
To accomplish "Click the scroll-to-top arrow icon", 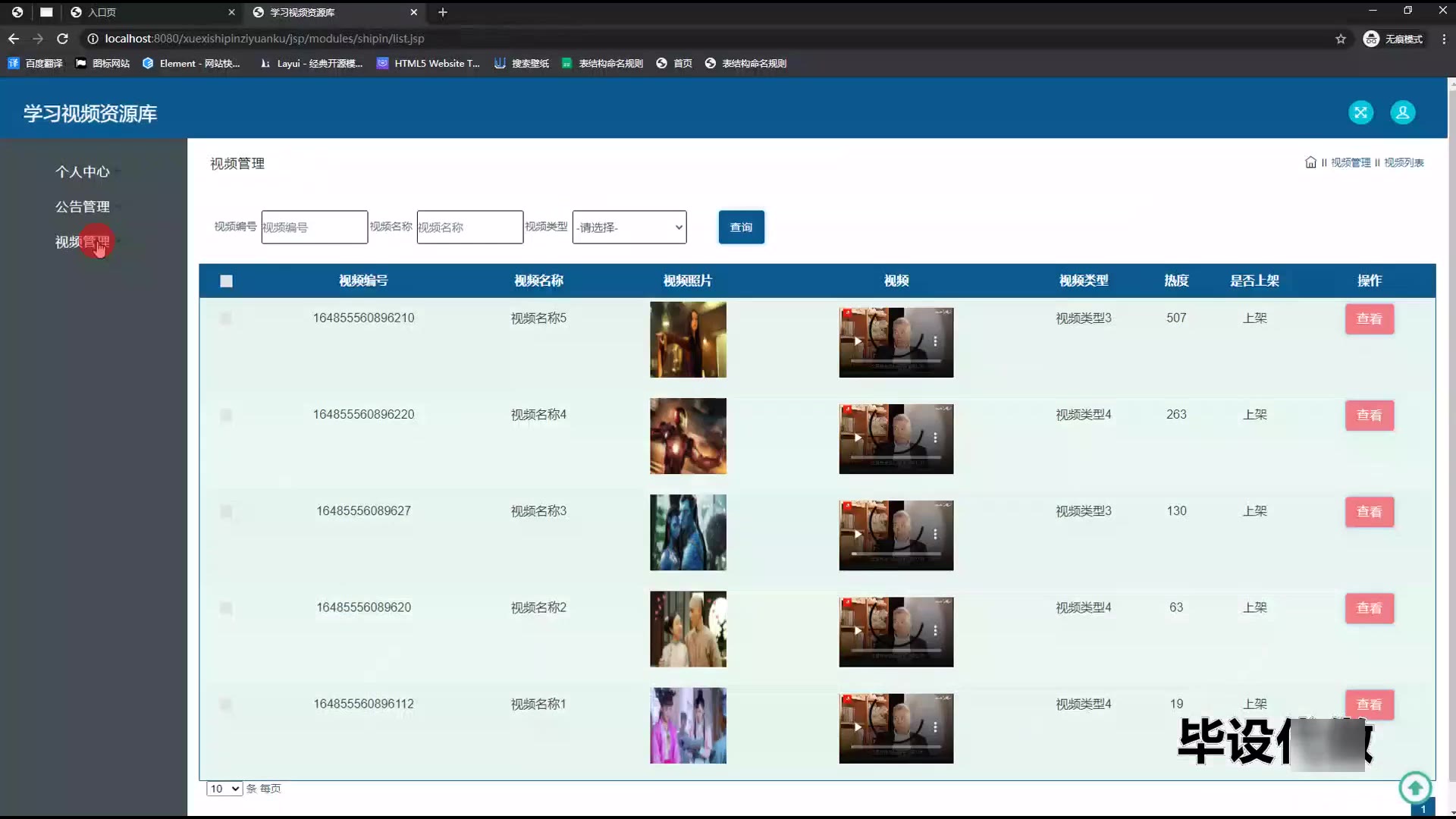I will click(x=1414, y=788).
